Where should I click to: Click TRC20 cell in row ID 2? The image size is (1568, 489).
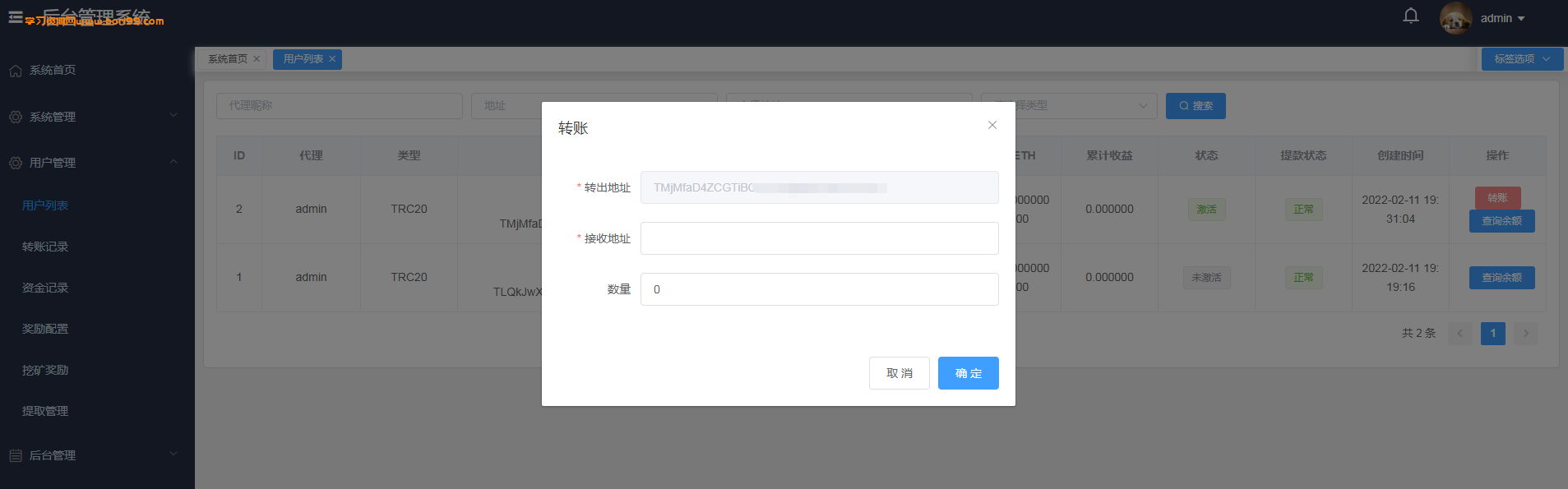coord(409,209)
